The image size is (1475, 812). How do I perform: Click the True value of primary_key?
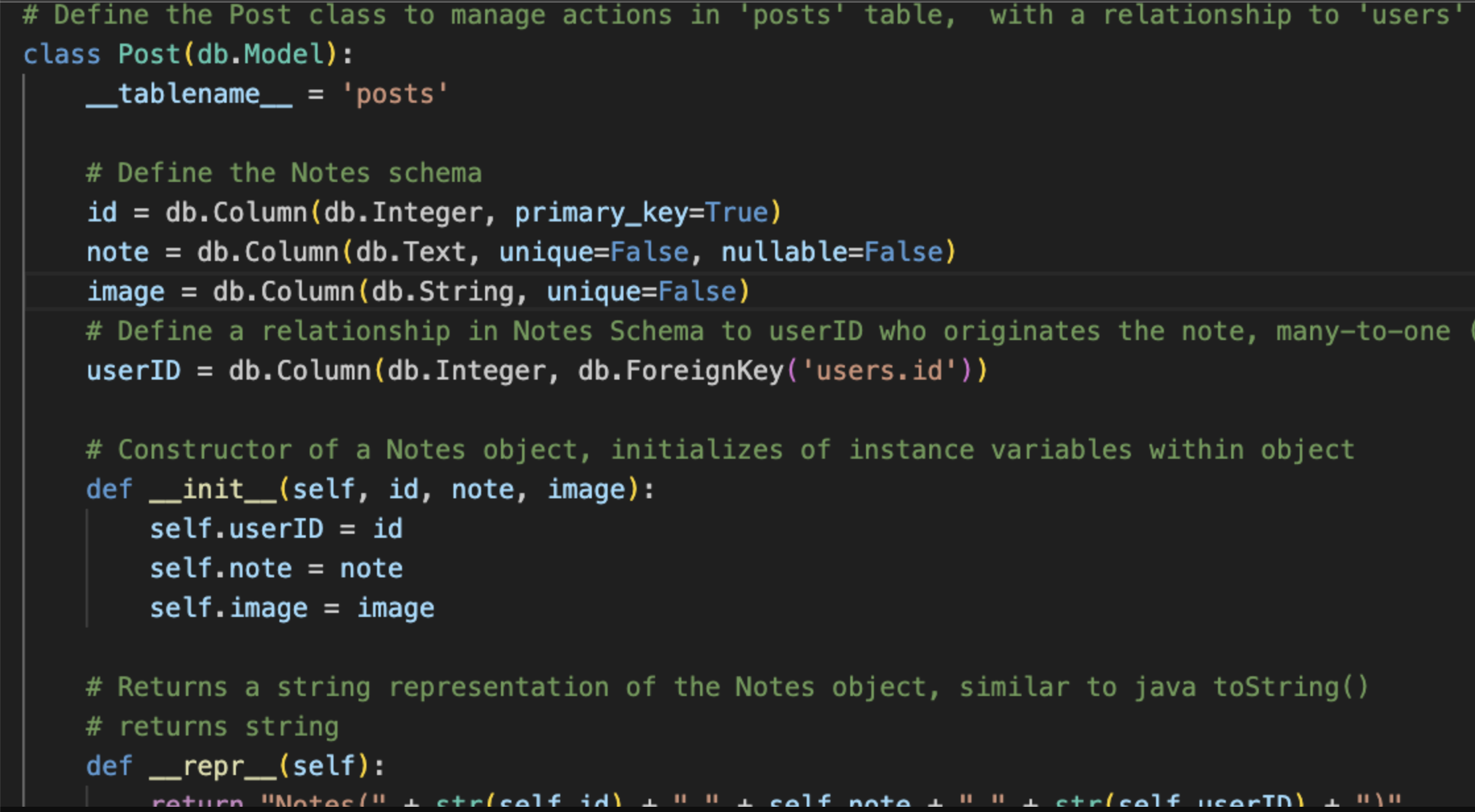coord(736,212)
